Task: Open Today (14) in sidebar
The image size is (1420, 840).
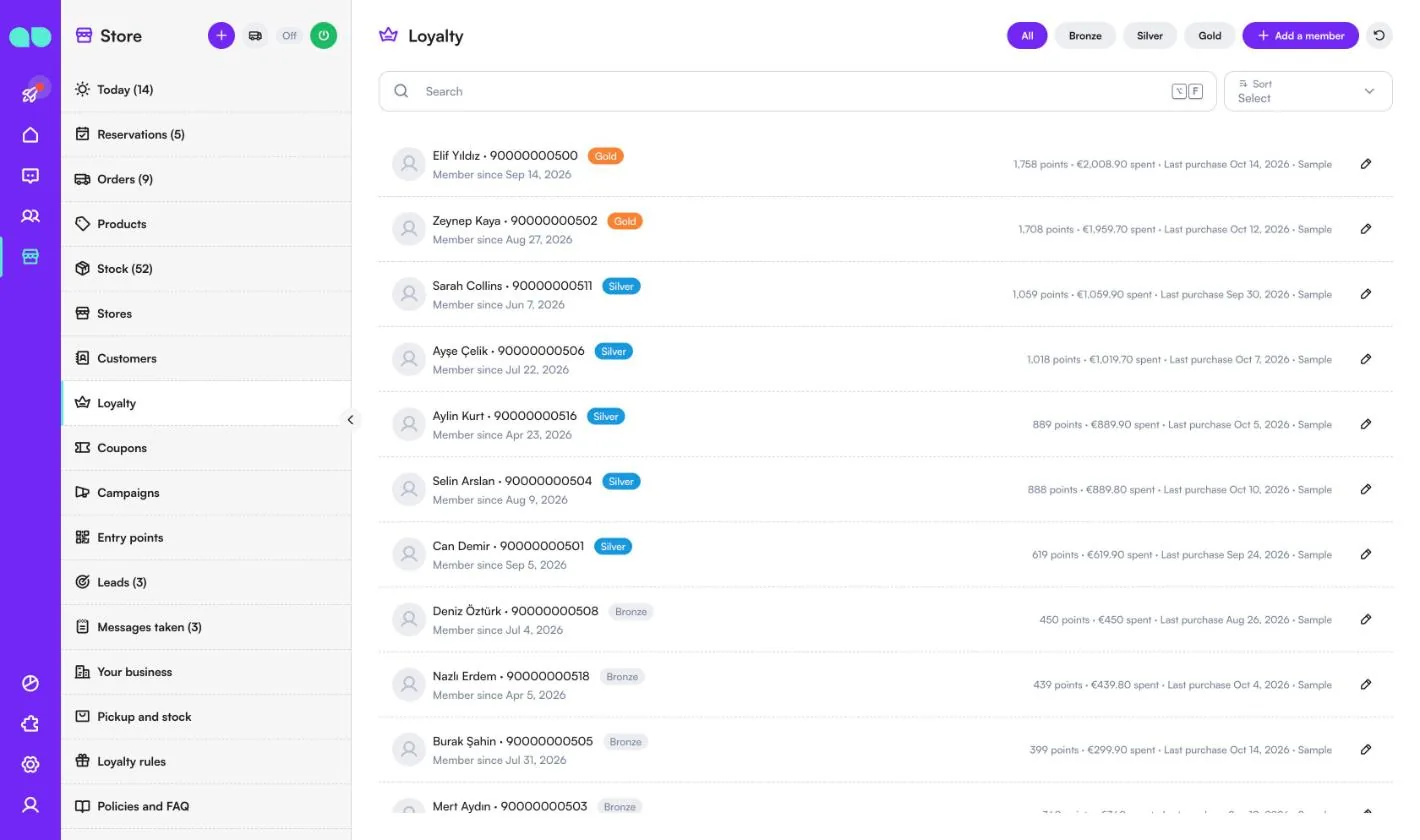Action: (x=206, y=90)
